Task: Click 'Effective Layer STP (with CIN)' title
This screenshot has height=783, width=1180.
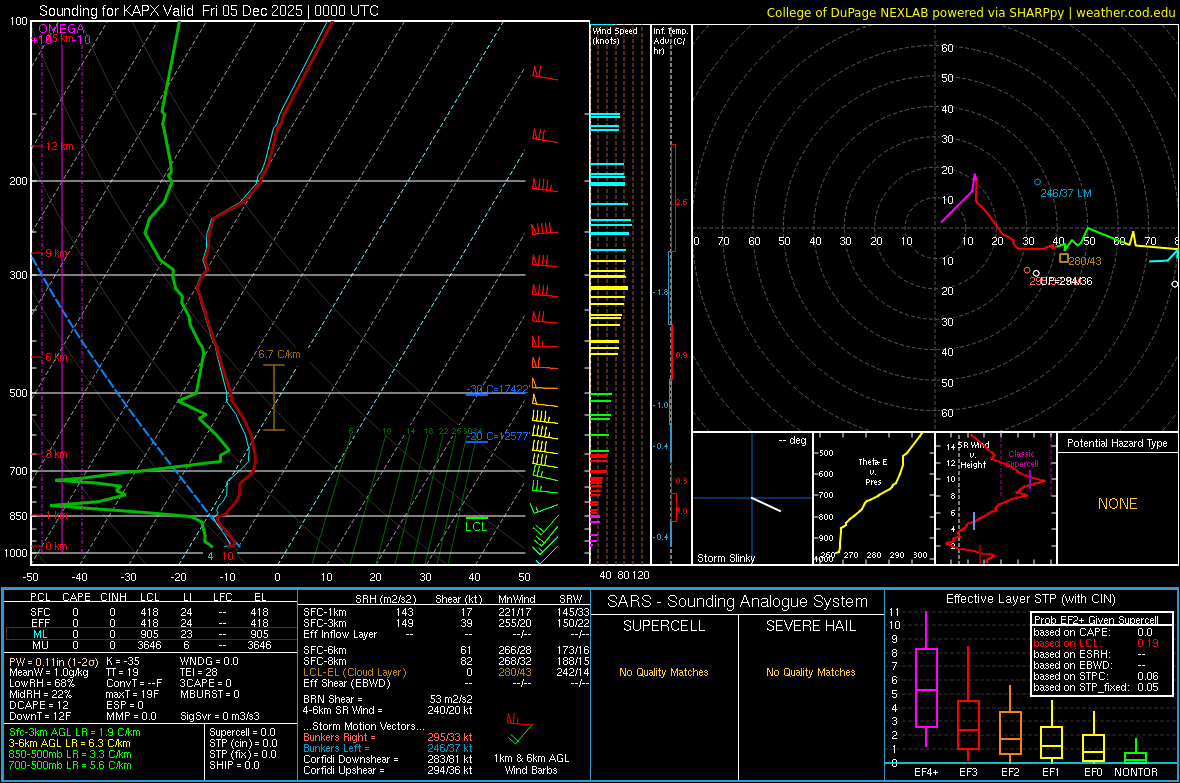Action: pyautogui.click(x=1030, y=599)
